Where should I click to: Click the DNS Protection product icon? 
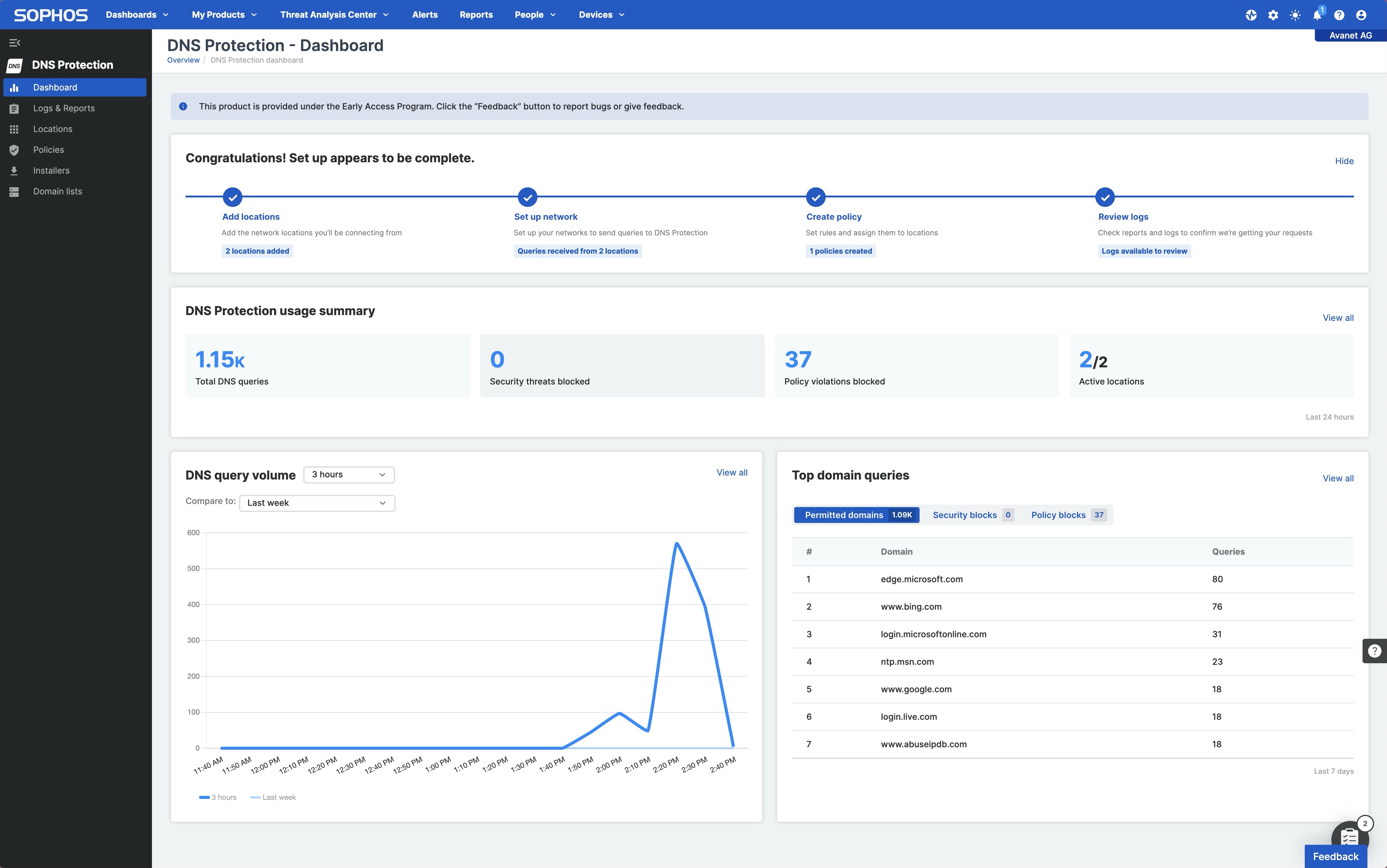click(14, 65)
